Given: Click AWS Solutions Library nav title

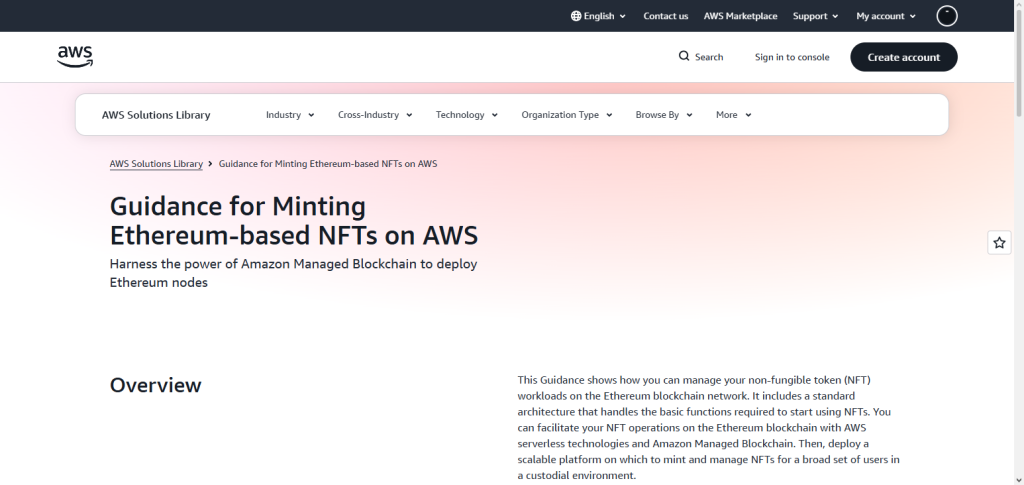Looking at the screenshot, I should 156,115.
